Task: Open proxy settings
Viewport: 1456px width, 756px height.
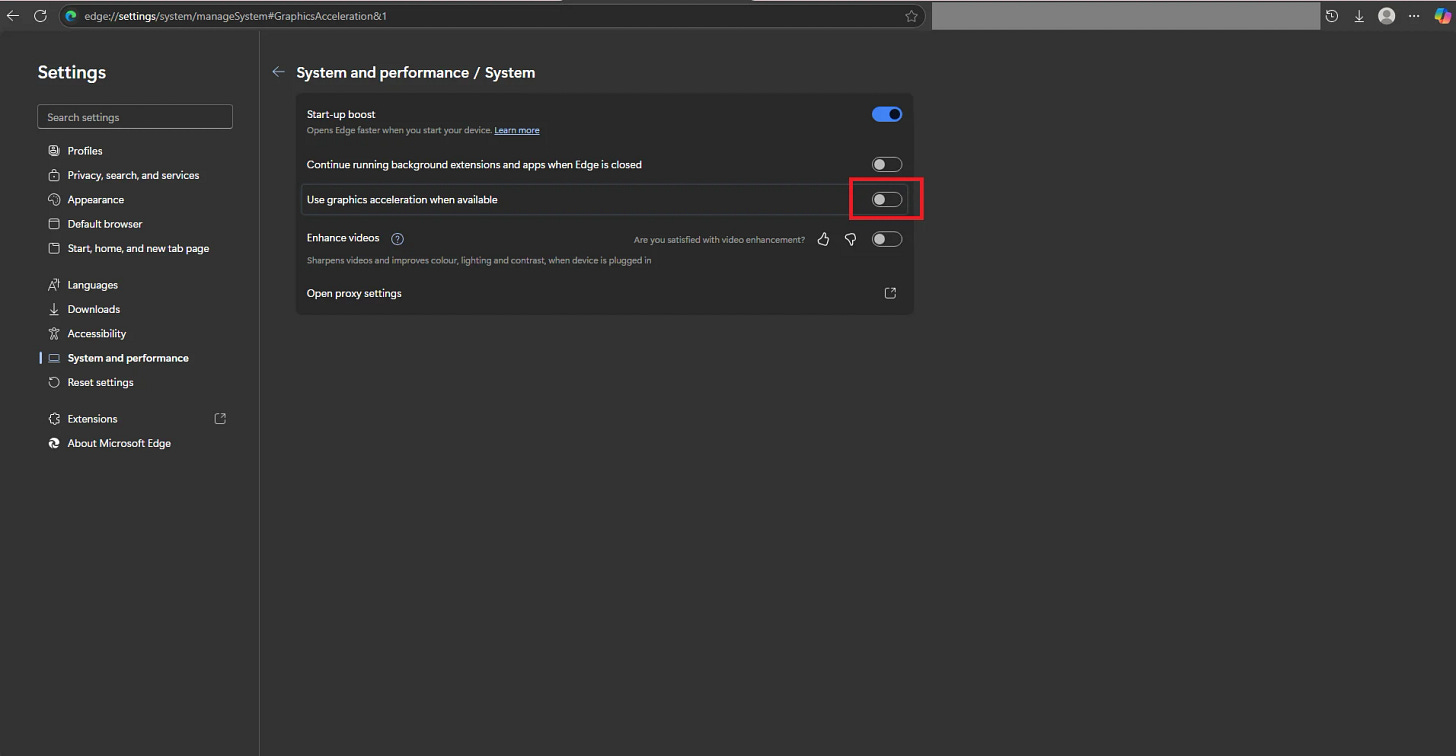Action: point(889,293)
